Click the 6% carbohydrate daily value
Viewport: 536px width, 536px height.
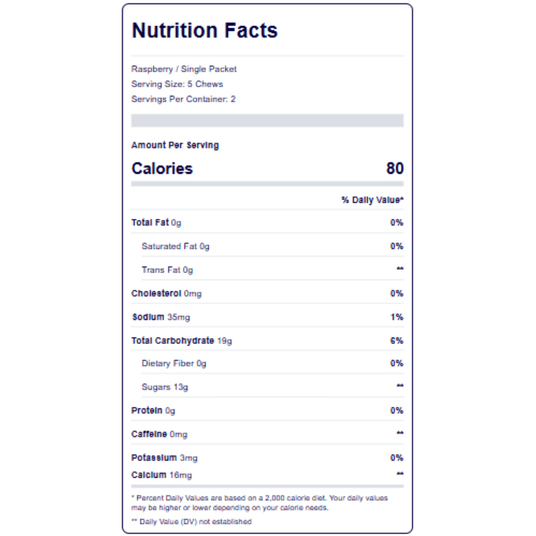(x=397, y=341)
